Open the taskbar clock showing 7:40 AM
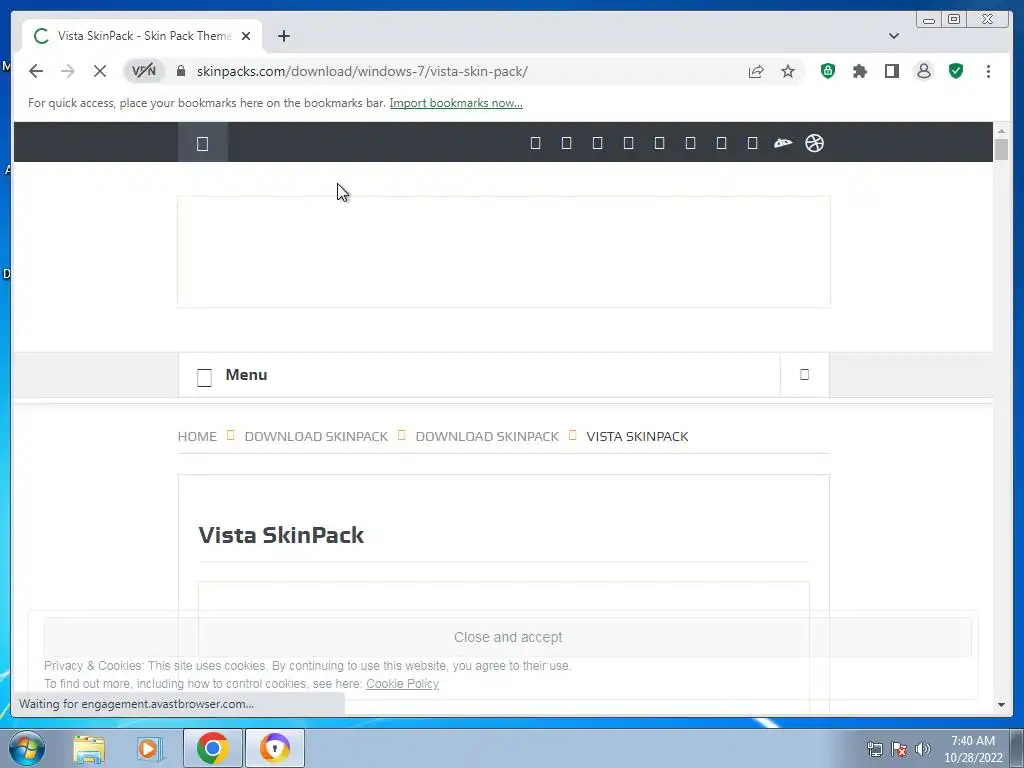Image resolution: width=1024 pixels, height=768 pixels. point(973,749)
